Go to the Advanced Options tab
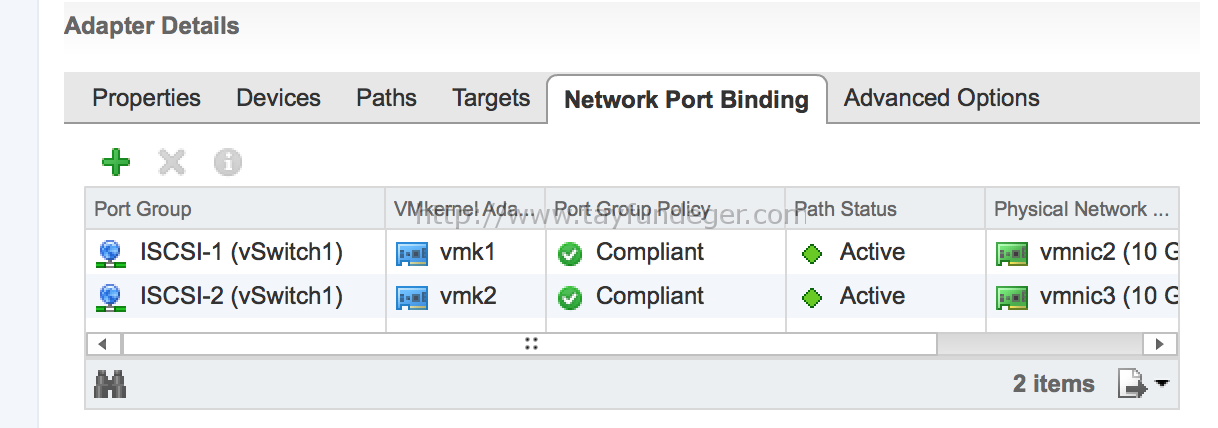Screen dimensions: 1218x428 tap(942, 98)
